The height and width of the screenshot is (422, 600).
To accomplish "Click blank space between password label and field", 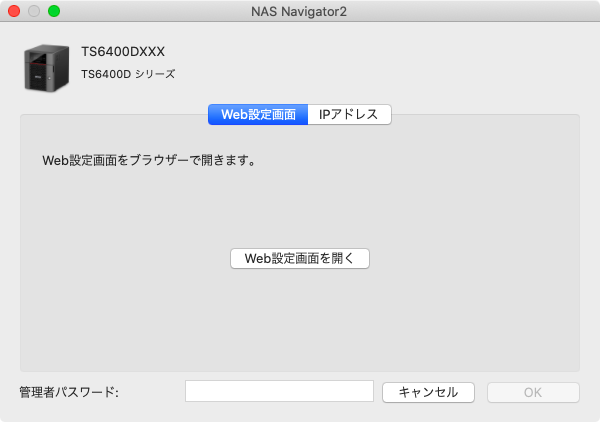I will coord(152,392).
